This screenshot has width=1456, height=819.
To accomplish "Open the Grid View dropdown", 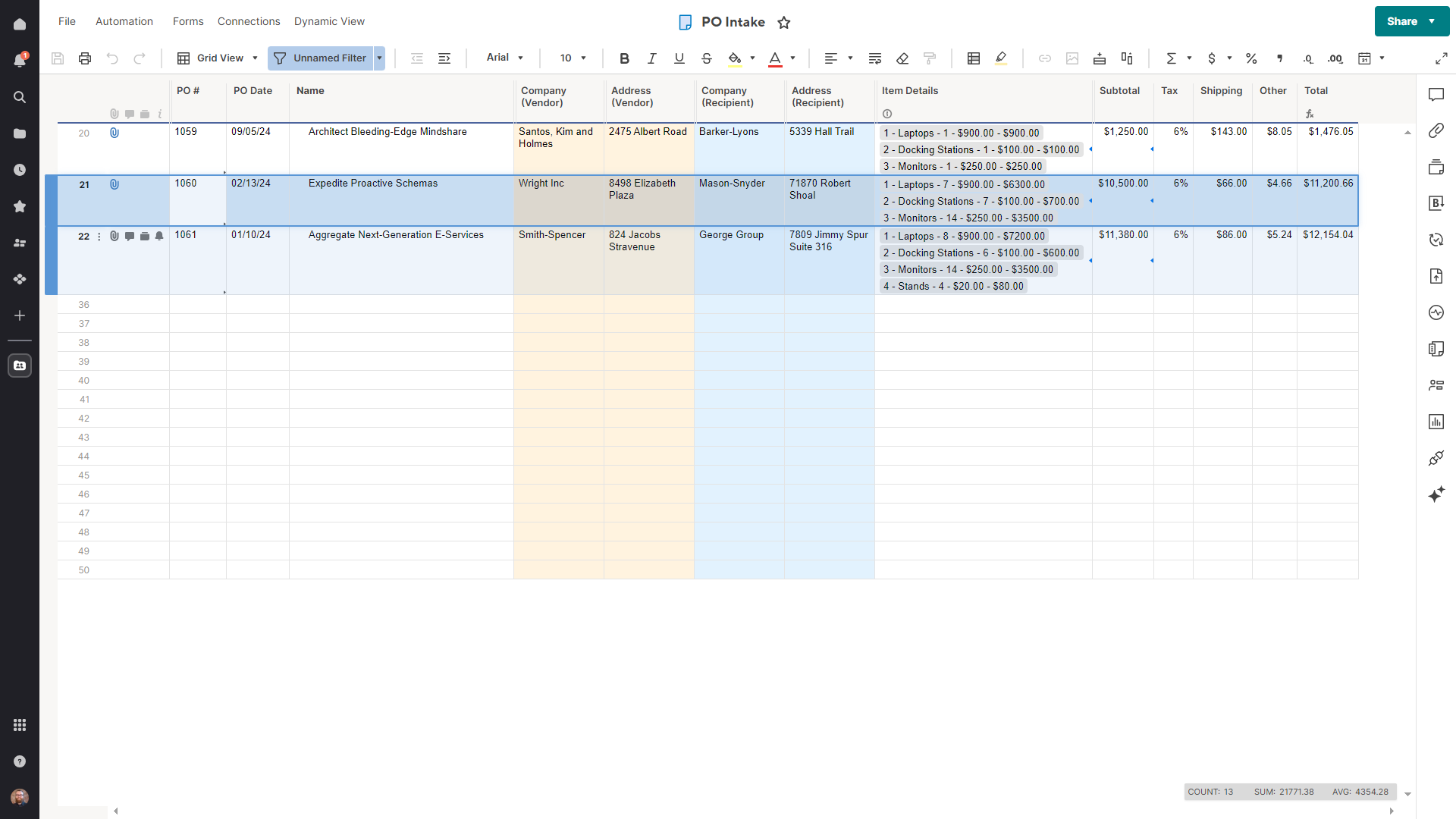I will (x=254, y=58).
